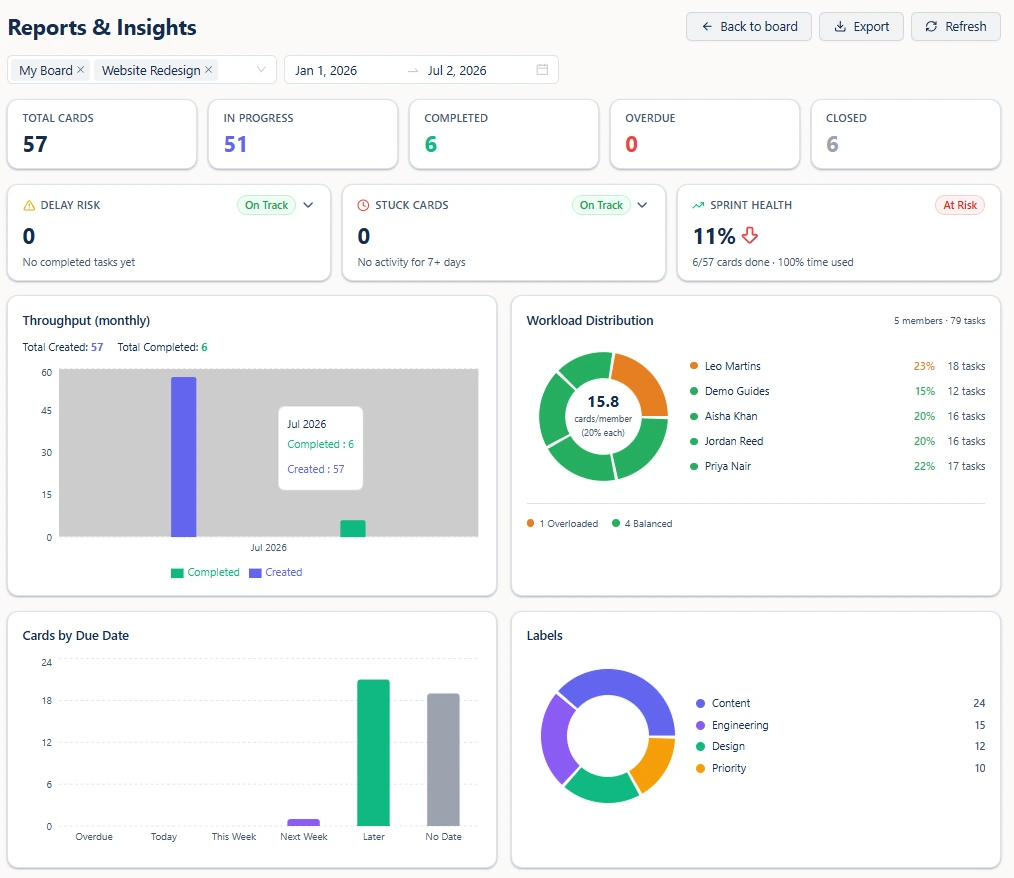Select Leo Martins in workload list
The height and width of the screenshot is (878, 1014).
[x=837, y=366]
